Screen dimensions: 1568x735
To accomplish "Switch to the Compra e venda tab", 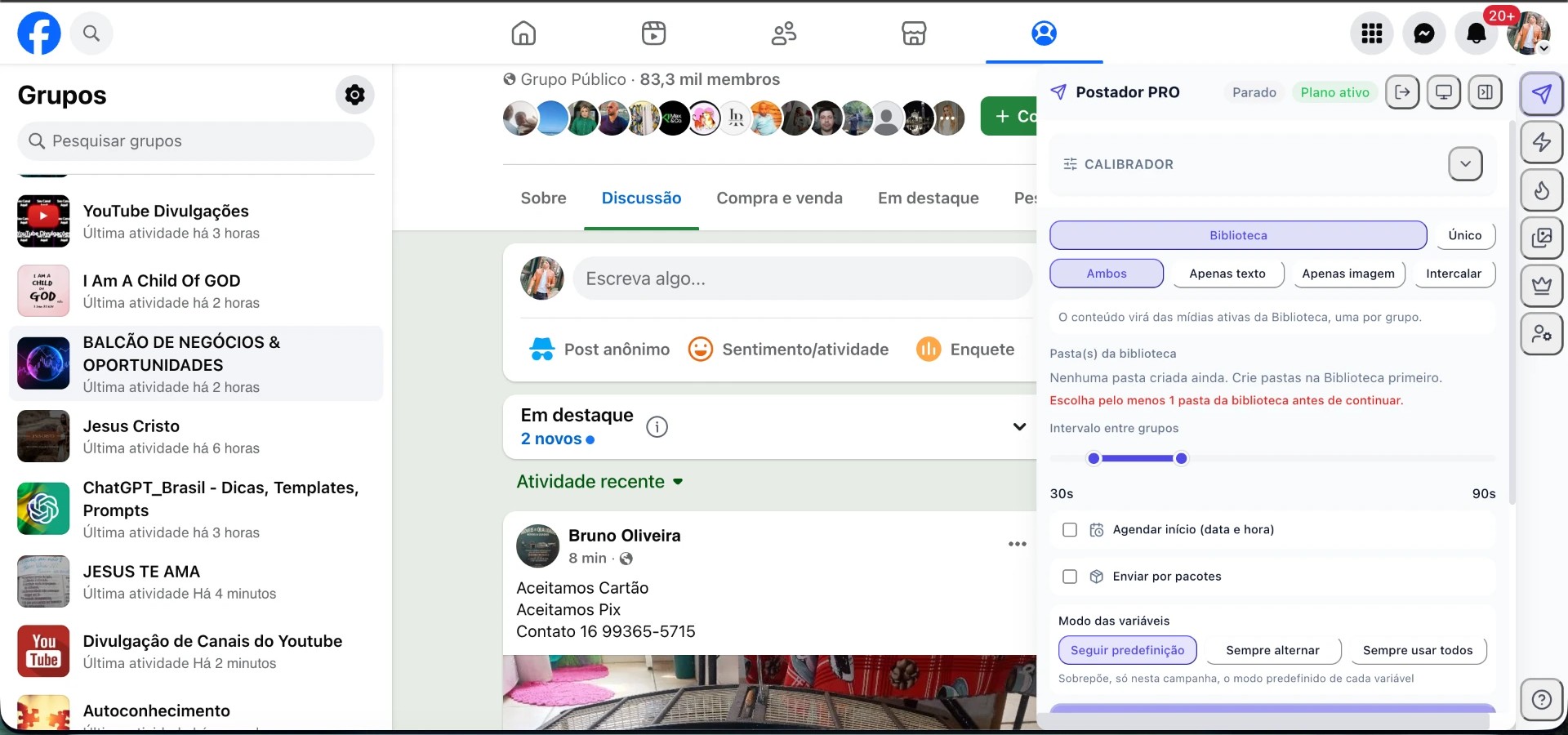I will point(779,198).
